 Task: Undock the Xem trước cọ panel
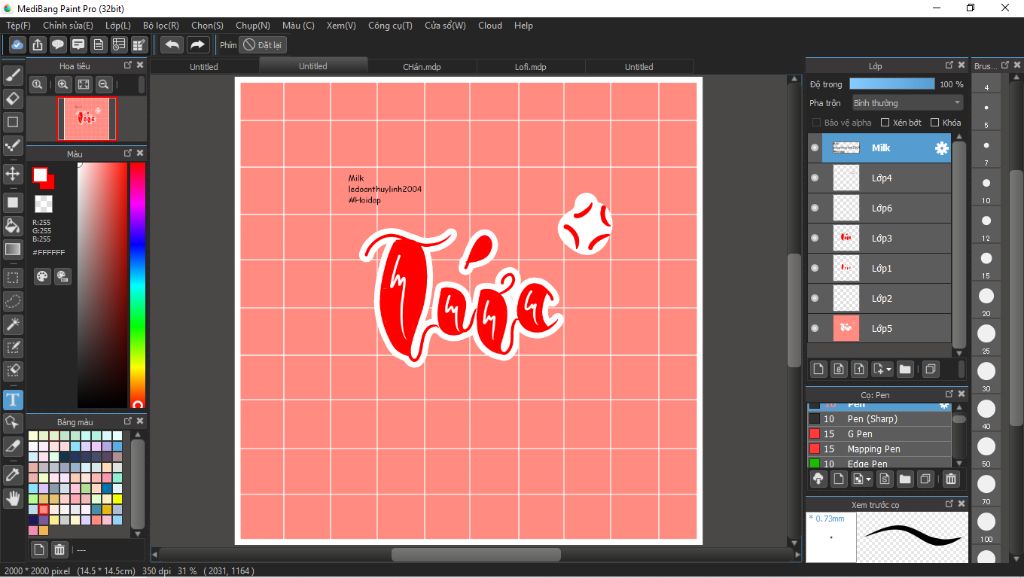949,504
